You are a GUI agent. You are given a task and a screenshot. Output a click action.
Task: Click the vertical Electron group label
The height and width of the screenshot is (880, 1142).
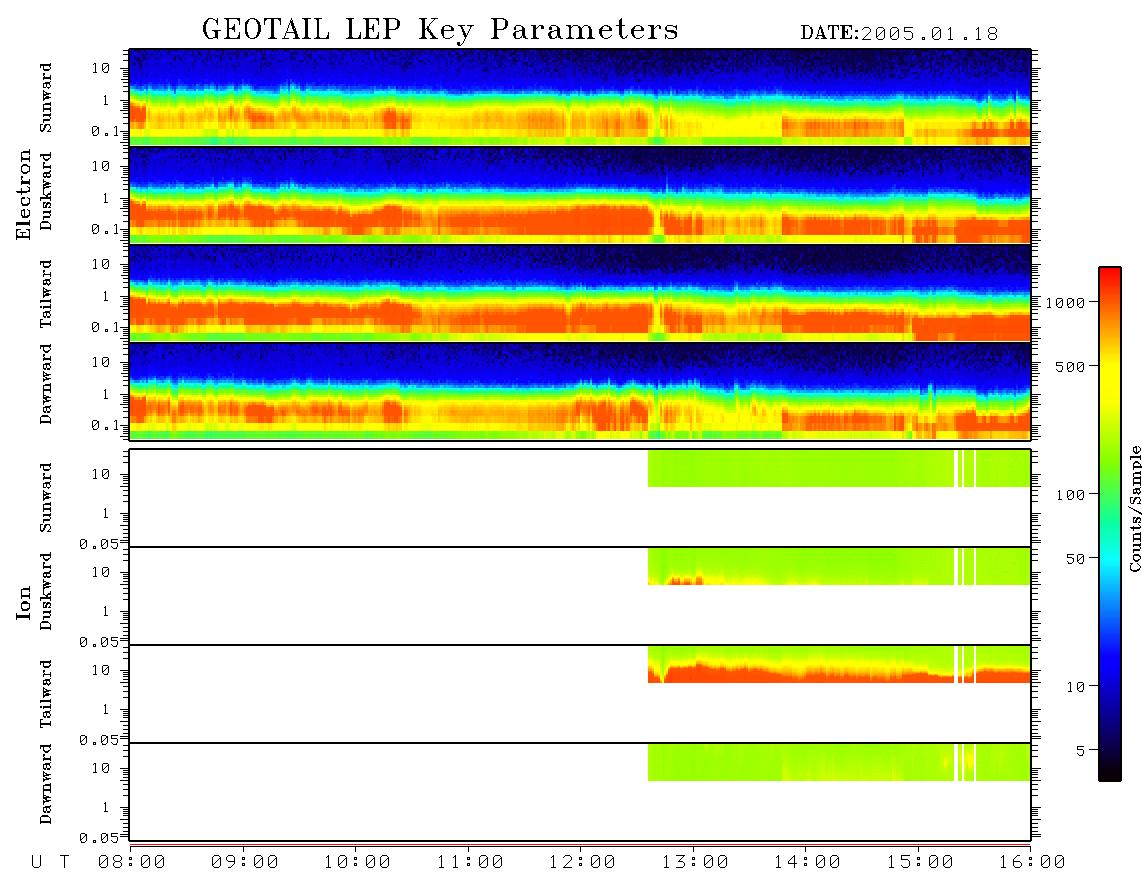pyautogui.click(x=24, y=194)
